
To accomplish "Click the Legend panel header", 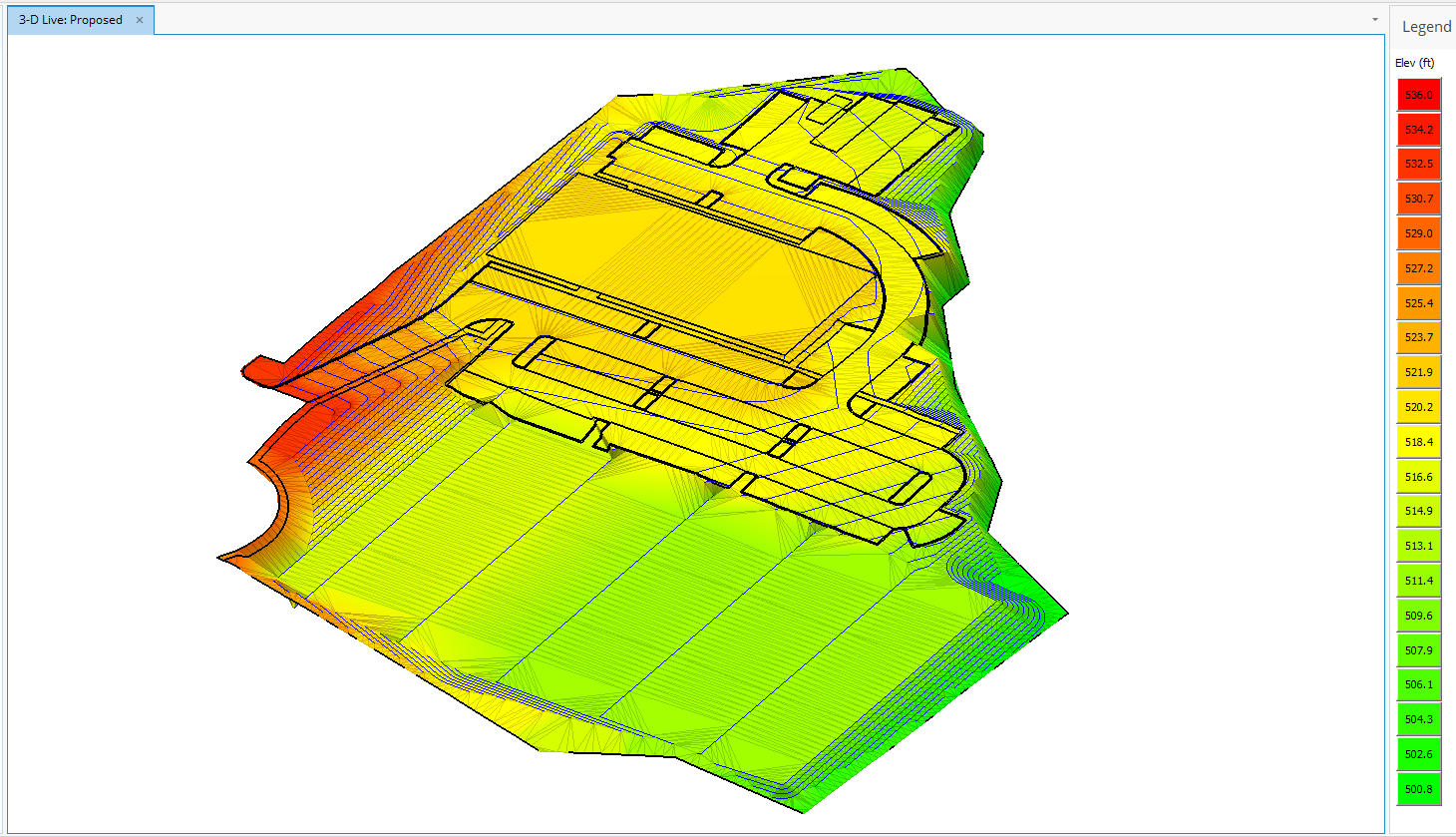I will tap(1424, 26).
